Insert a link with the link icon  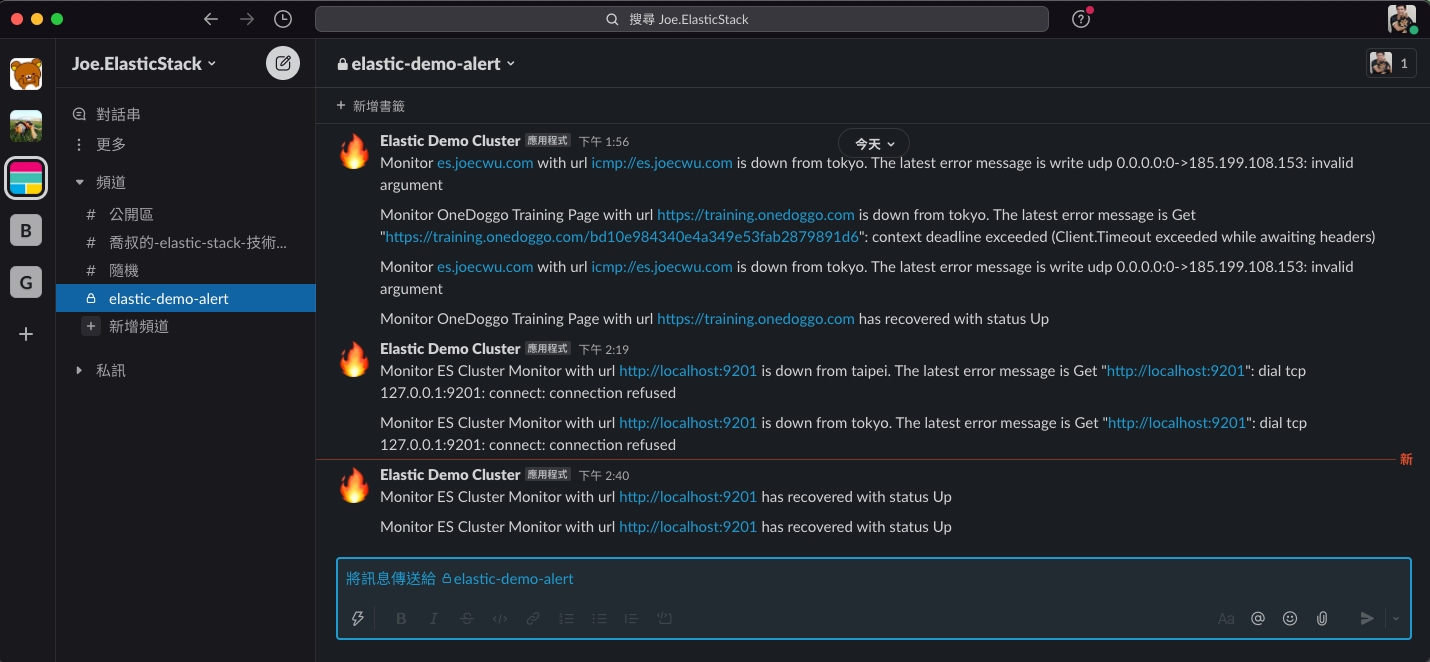pyautogui.click(x=533, y=618)
